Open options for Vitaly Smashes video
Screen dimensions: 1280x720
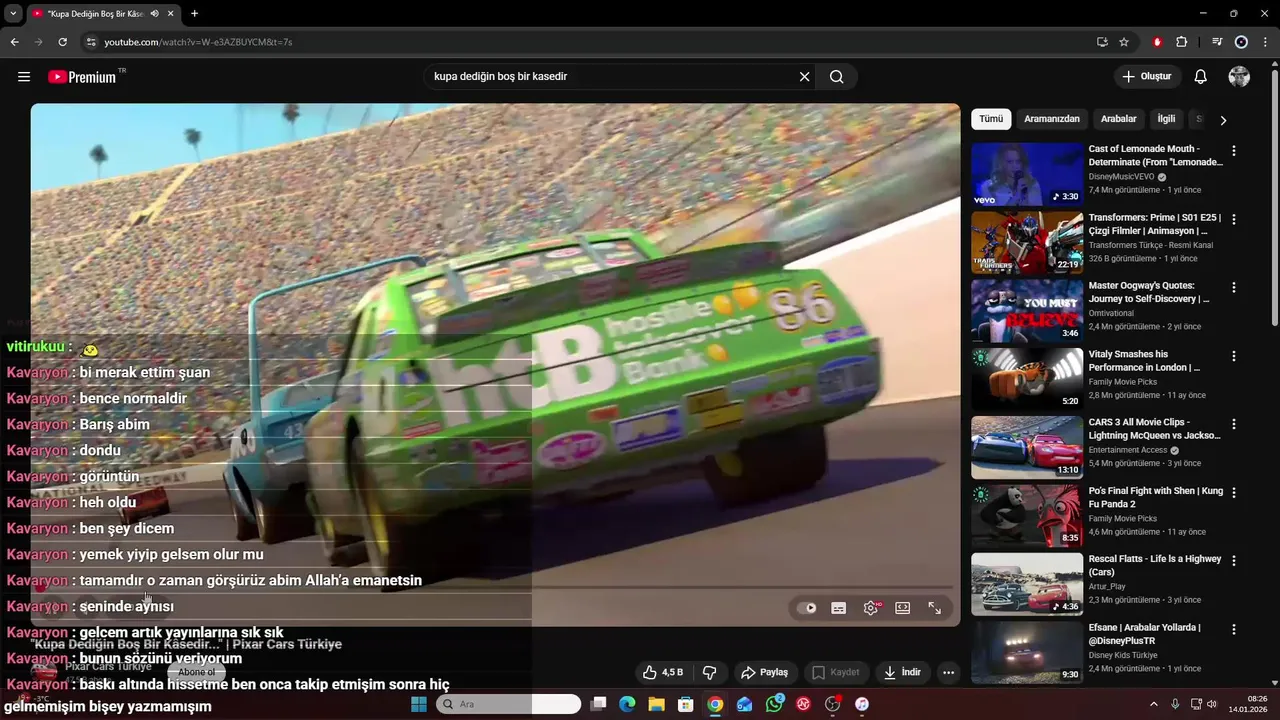click(x=1233, y=356)
